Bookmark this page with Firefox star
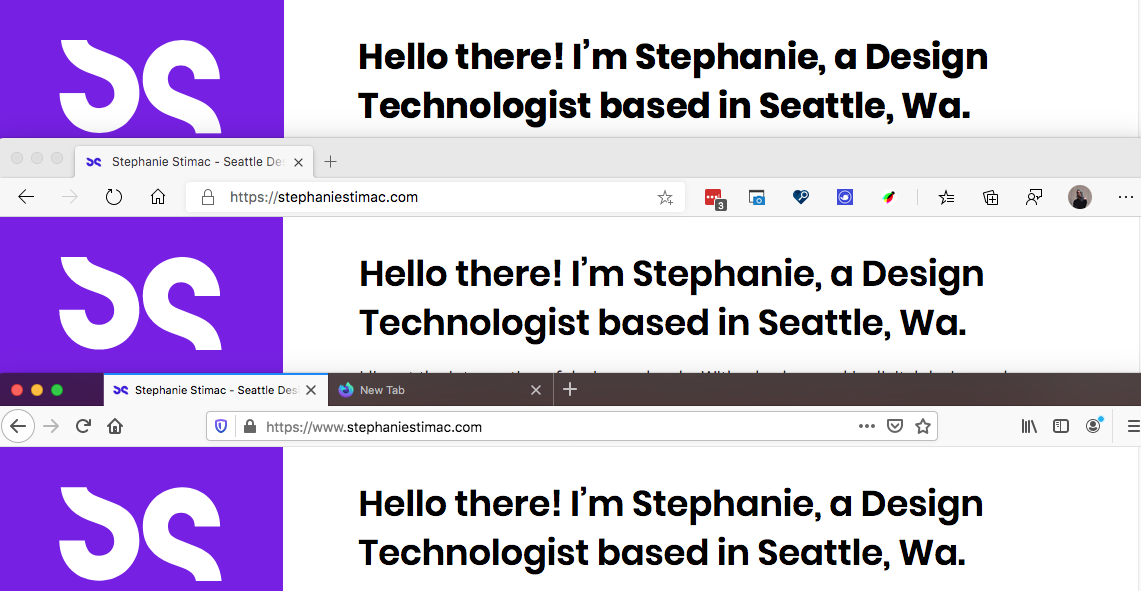 click(x=923, y=427)
